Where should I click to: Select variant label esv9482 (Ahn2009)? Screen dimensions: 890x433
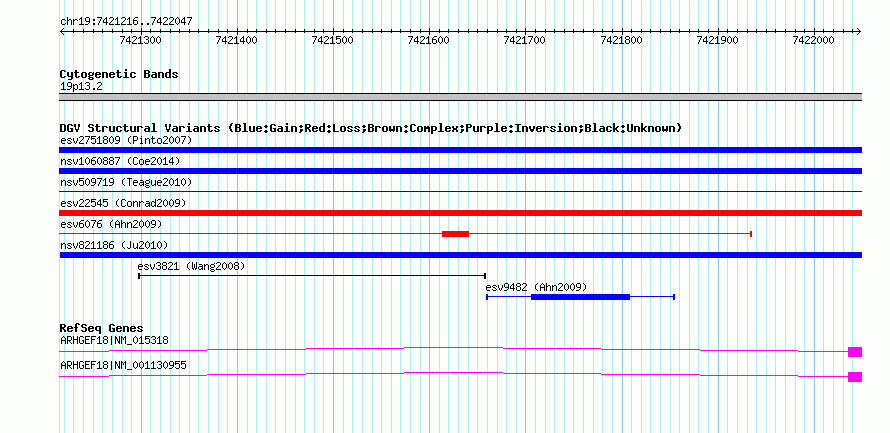[536, 287]
